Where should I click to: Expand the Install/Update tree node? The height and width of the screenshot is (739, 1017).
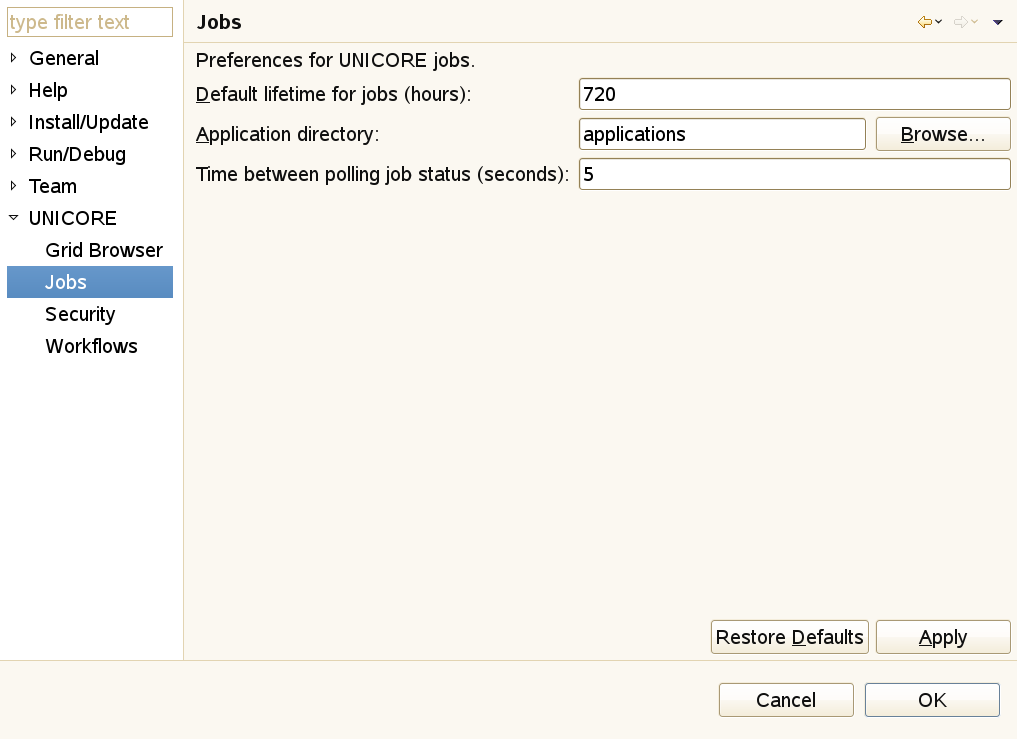pos(14,121)
